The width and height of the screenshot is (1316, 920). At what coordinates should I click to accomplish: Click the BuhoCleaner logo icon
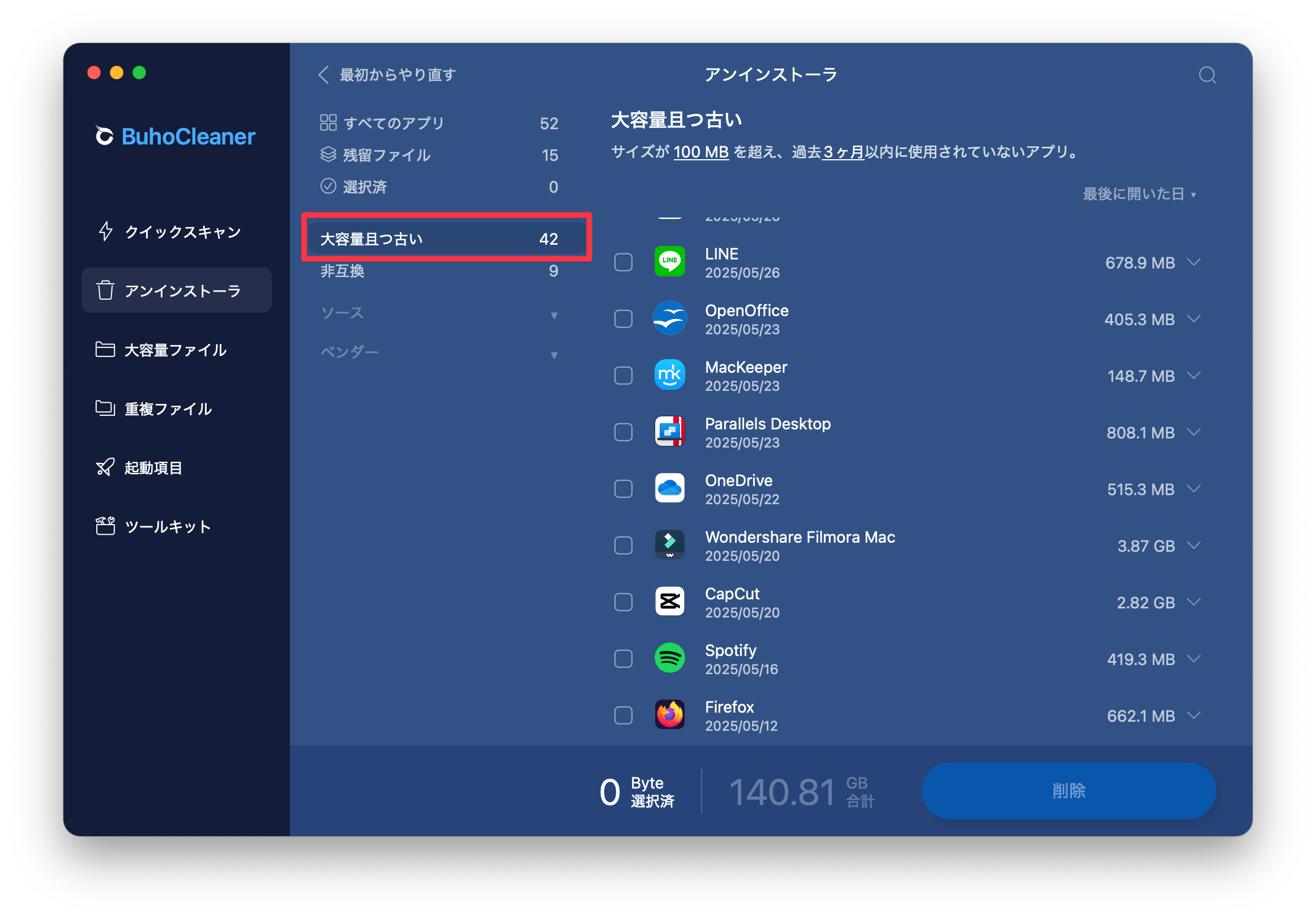click(104, 136)
